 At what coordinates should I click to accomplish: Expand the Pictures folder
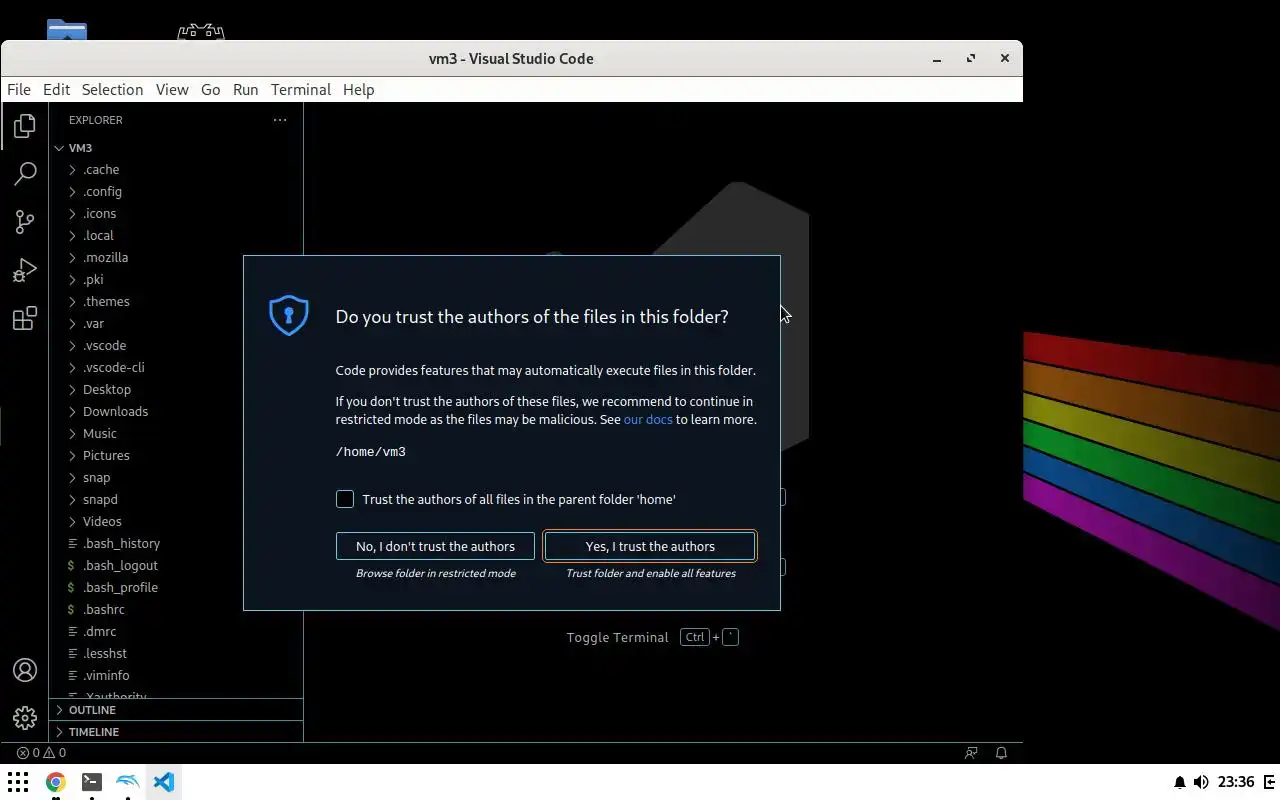[x=176, y=456]
